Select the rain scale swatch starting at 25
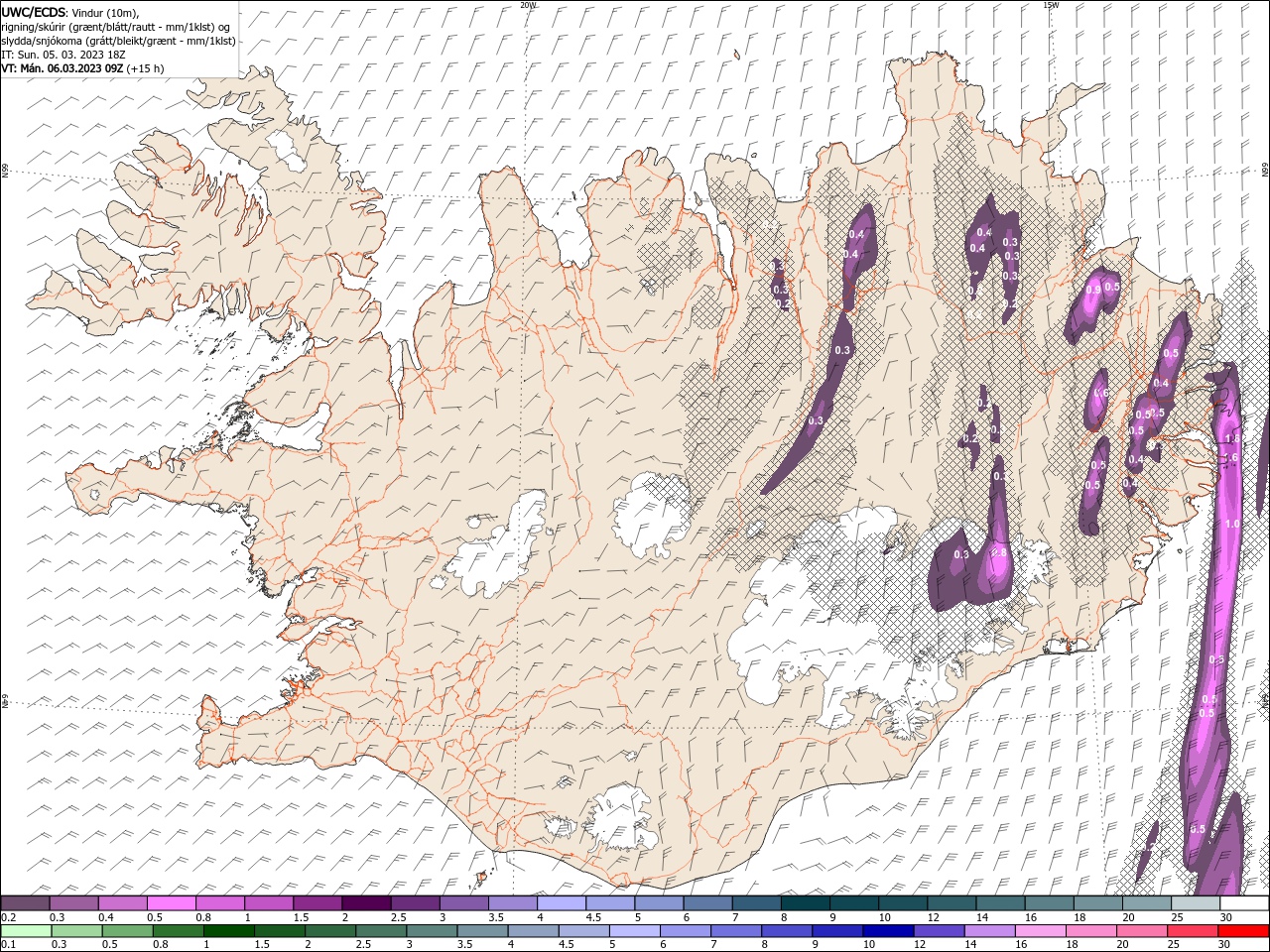The width and height of the screenshot is (1270, 952). coord(1193,931)
